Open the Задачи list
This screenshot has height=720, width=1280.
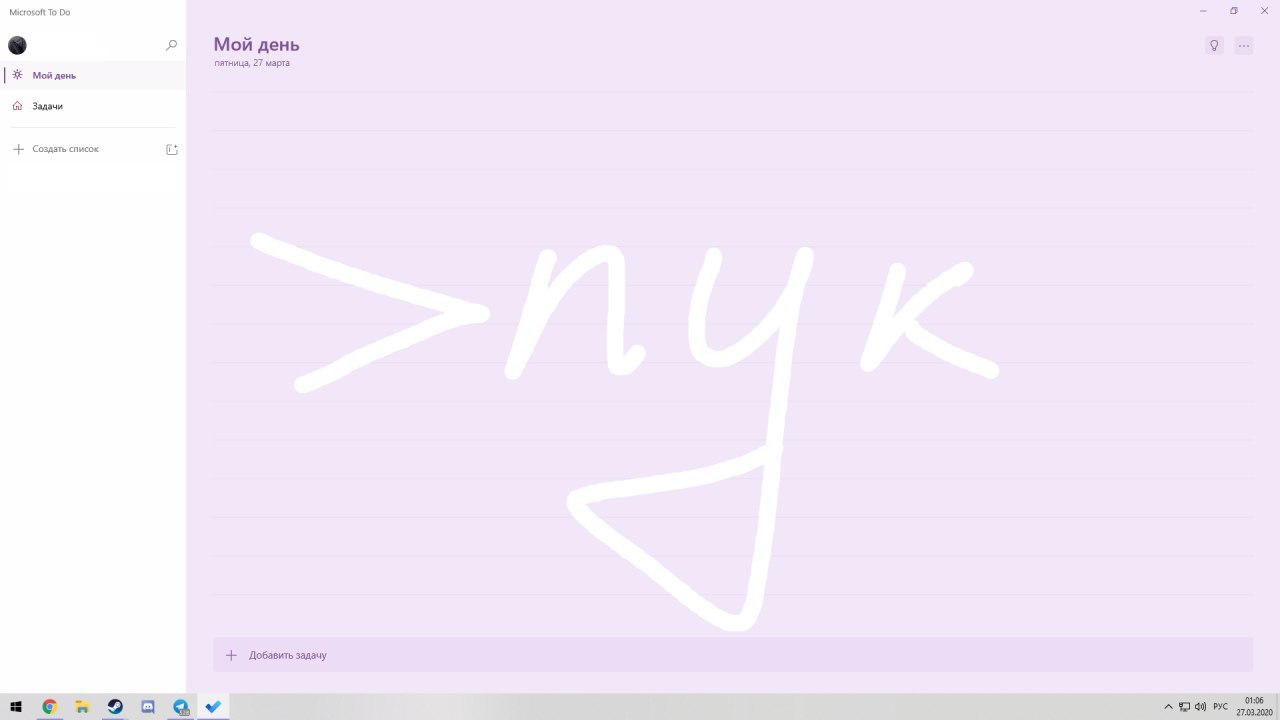coord(93,106)
